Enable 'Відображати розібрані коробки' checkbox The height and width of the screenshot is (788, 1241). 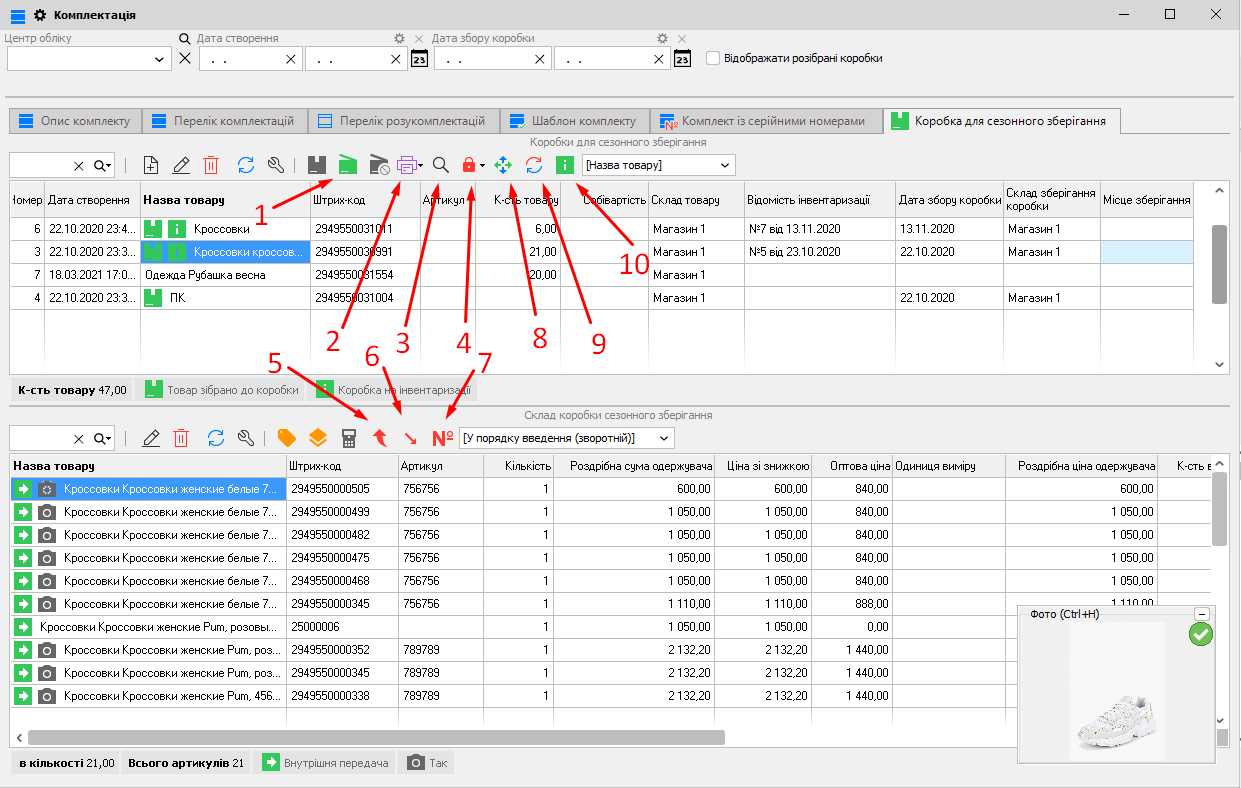713,58
